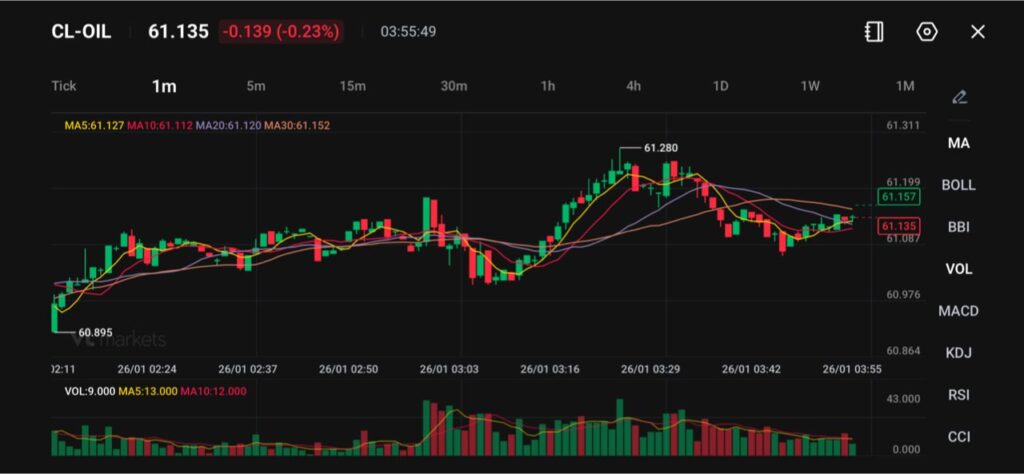Show the KDJ indicator

tap(958, 353)
